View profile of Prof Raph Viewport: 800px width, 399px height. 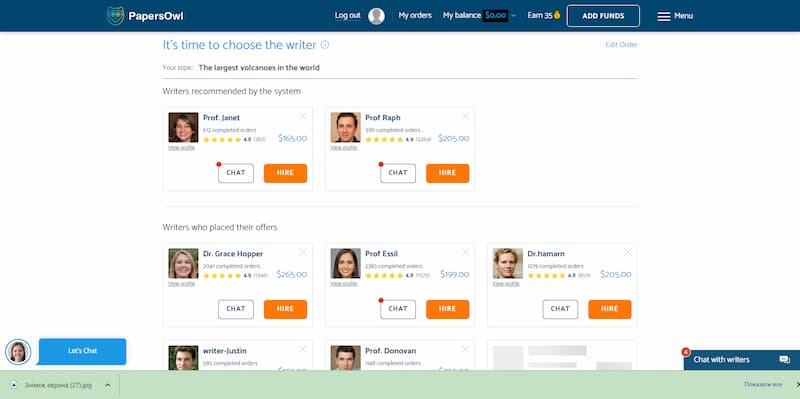(343, 147)
